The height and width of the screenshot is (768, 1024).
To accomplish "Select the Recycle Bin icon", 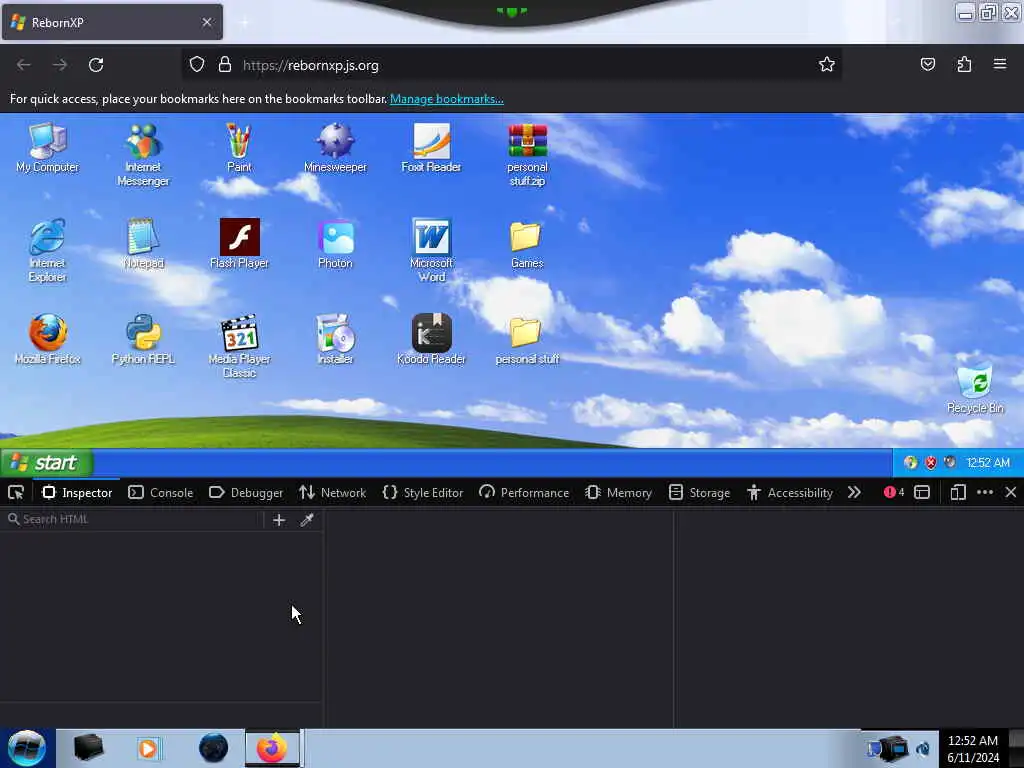I will pyautogui.click(x=975, y=389).
